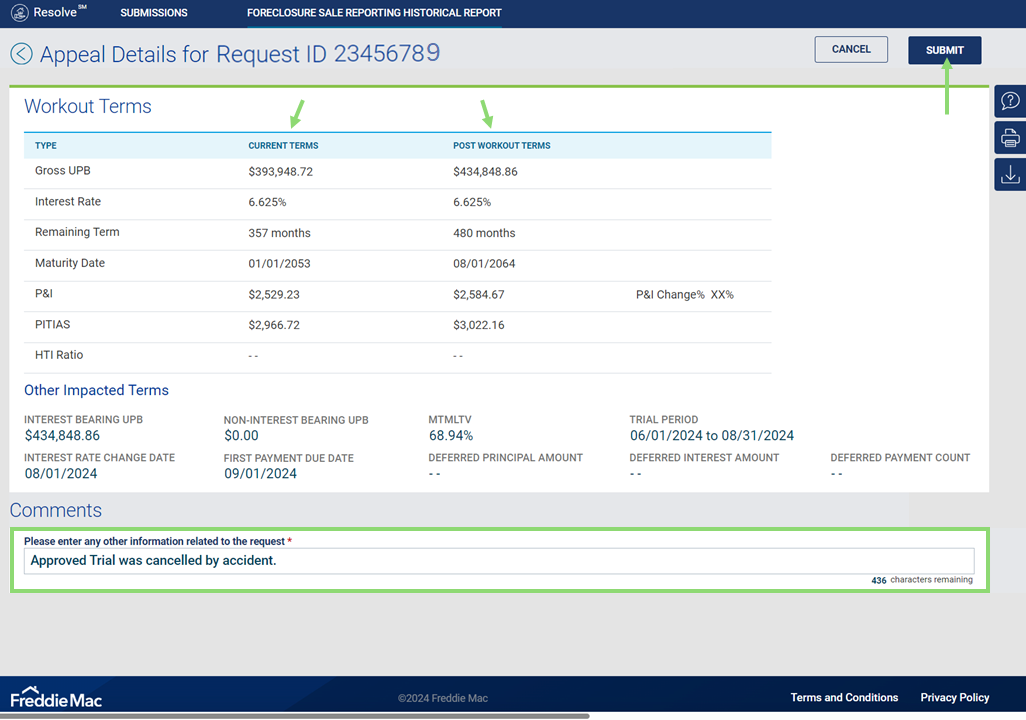Click the Resolve logo icon
The height and width of the screenshot is (720, 1026).
[x=20, y=12]
